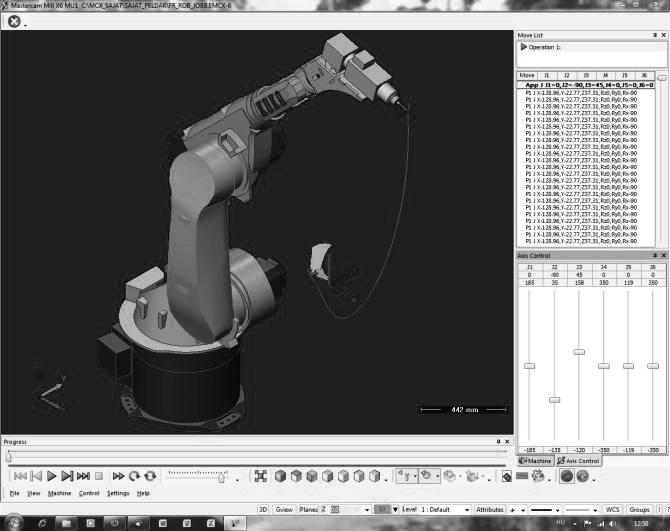670x531 pixels.
Task: Click the progress bar slider handle
Action: pyautogui.click(x=9, y=458)
